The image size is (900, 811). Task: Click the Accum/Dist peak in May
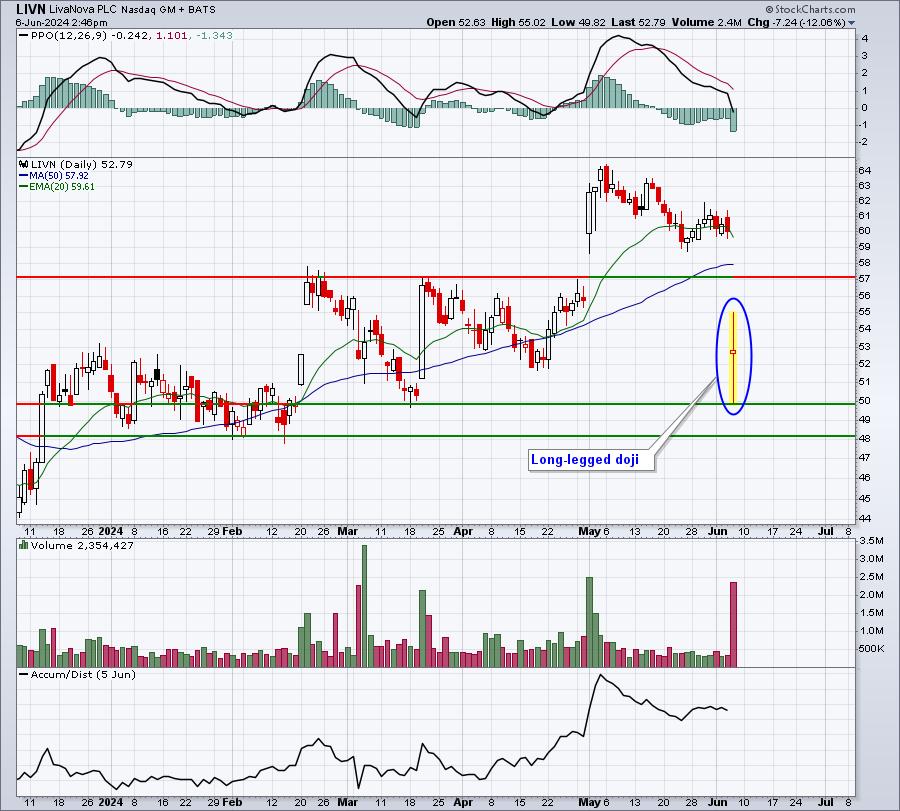tap(600, 675)
